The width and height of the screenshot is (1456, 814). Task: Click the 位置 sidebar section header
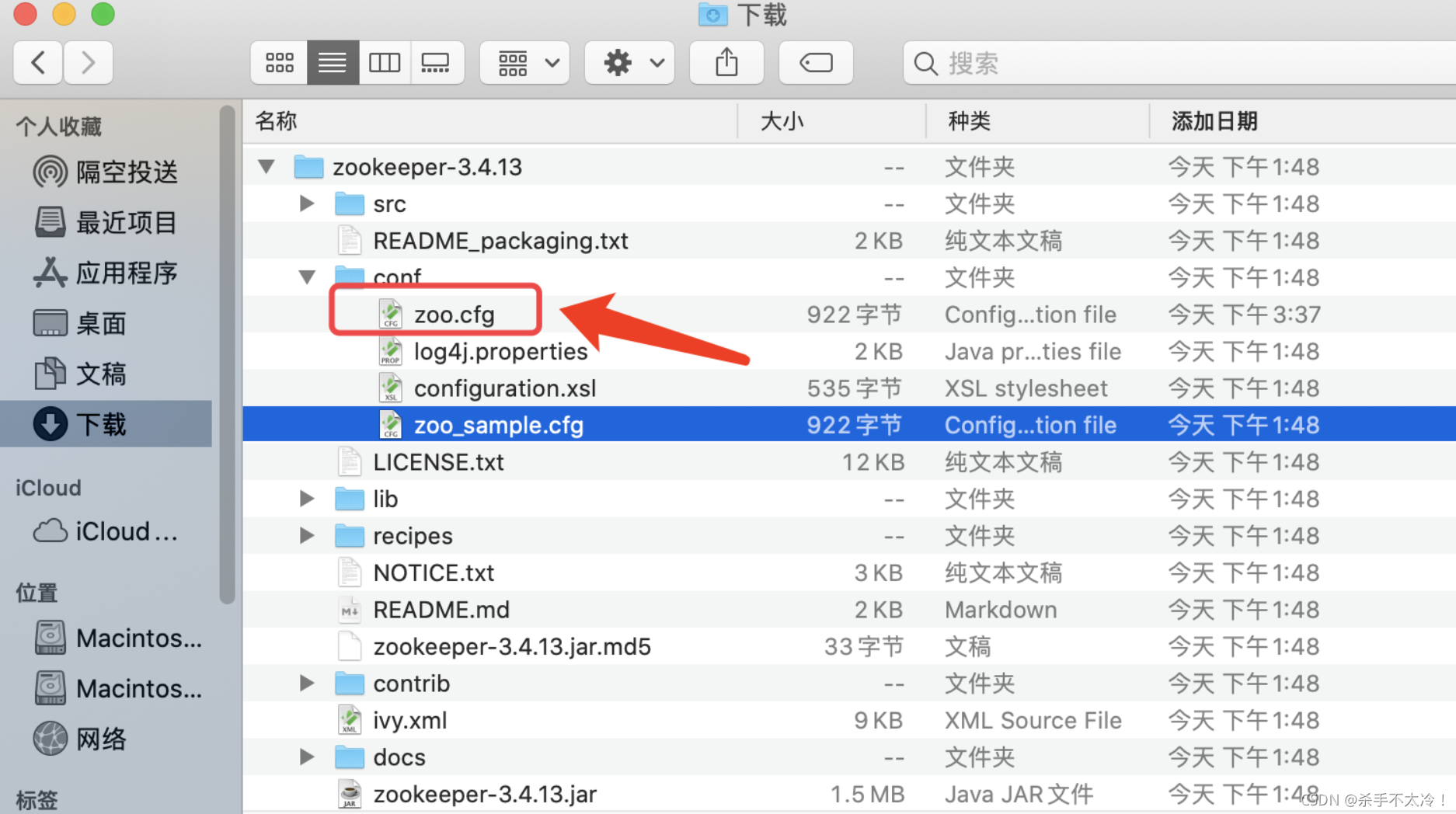tap(37, 593)
